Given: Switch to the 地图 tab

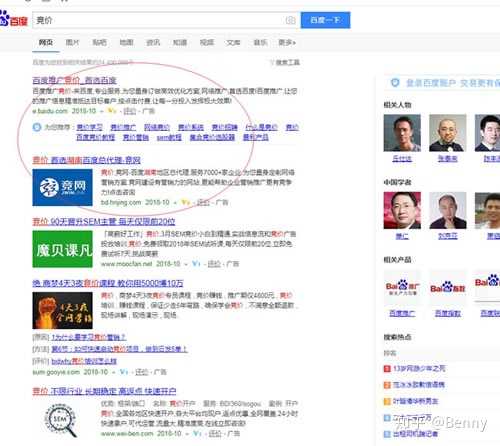Looking at the screenshot, I should point(126,42).
